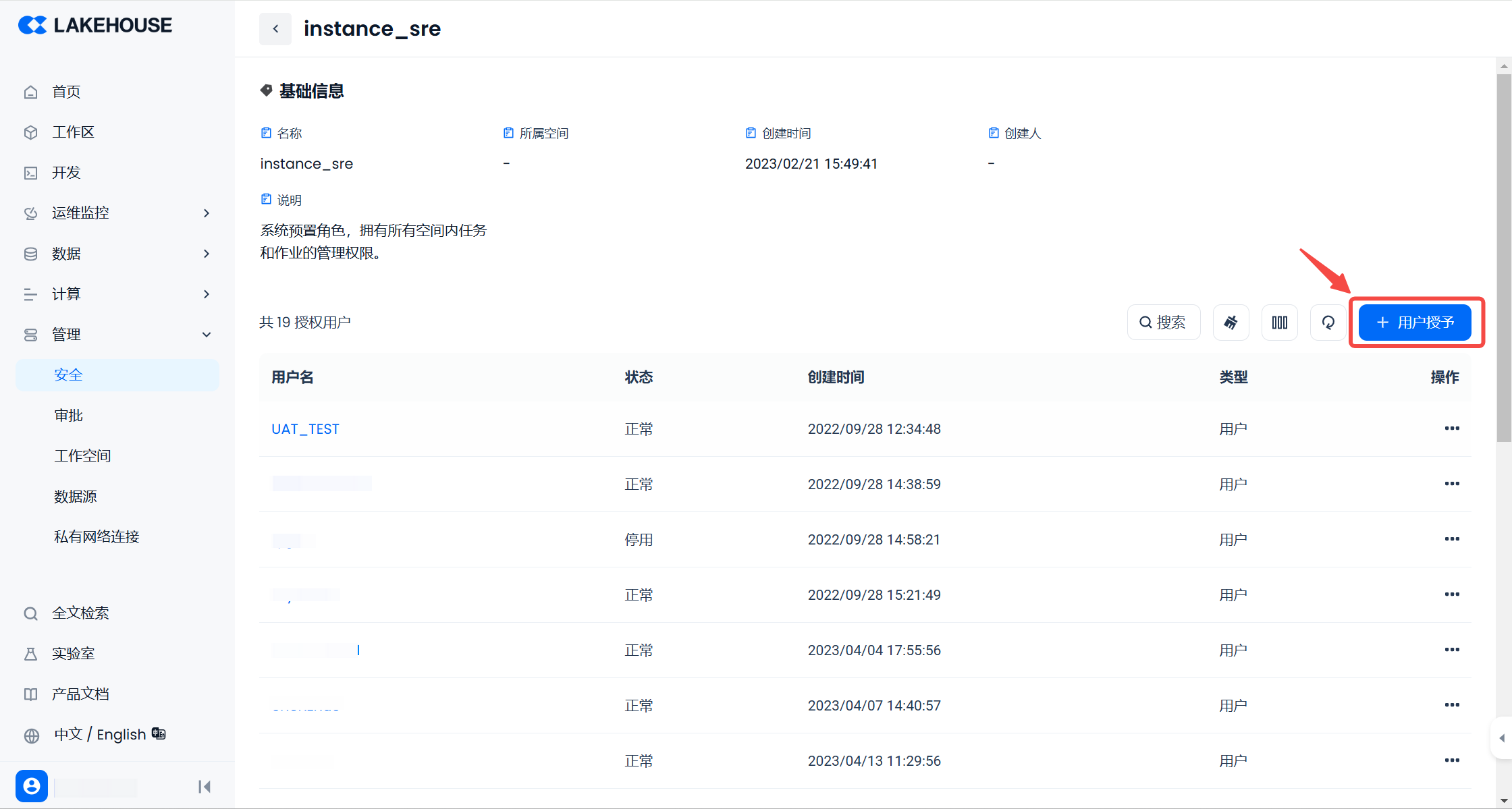Open the column settings icon

click(x=1279, y=323)
